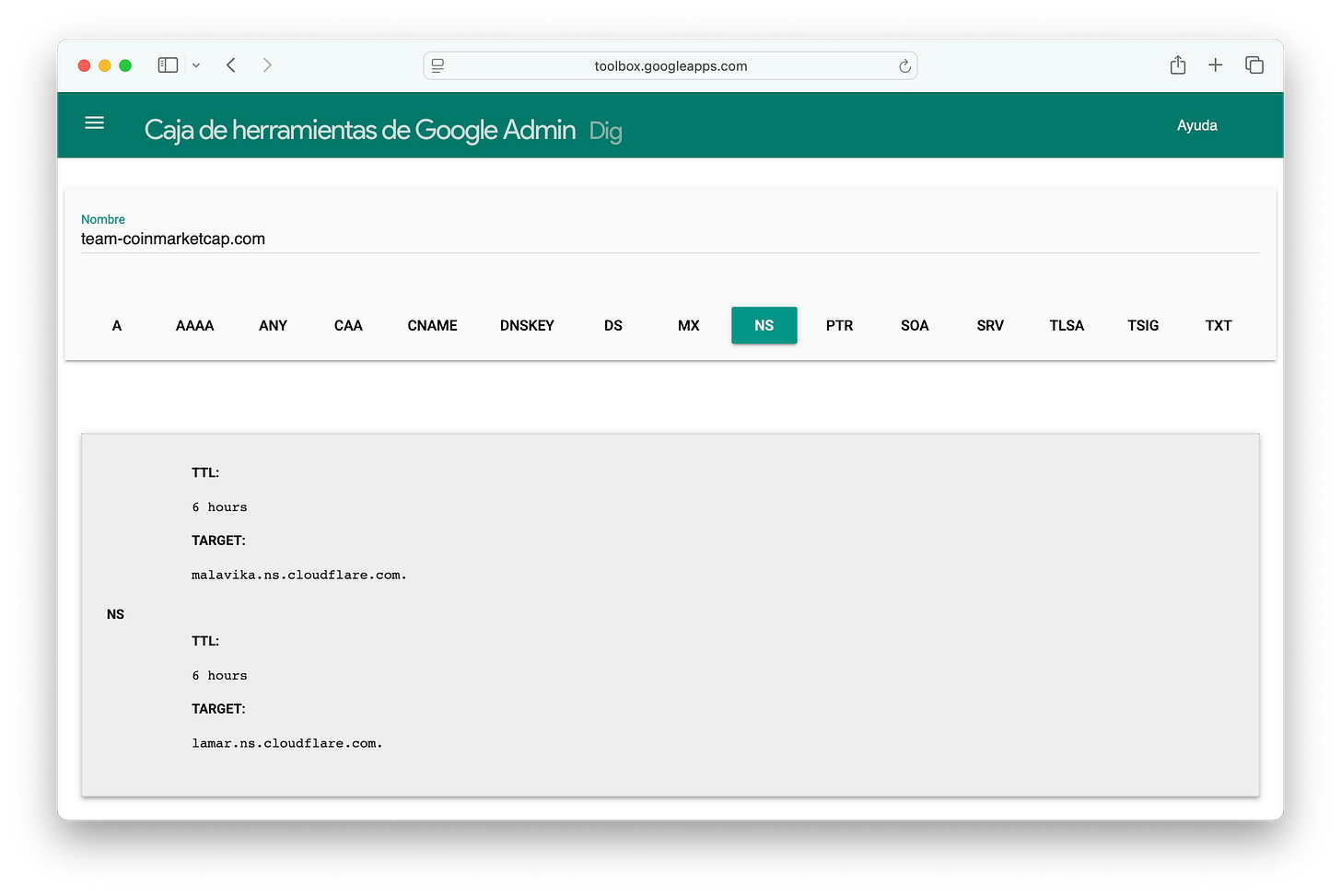This screenshot has width=1341, height=896.
Task: Open the hamburger navigation menu
Action: pyautogui.click(x=94, y=123)
